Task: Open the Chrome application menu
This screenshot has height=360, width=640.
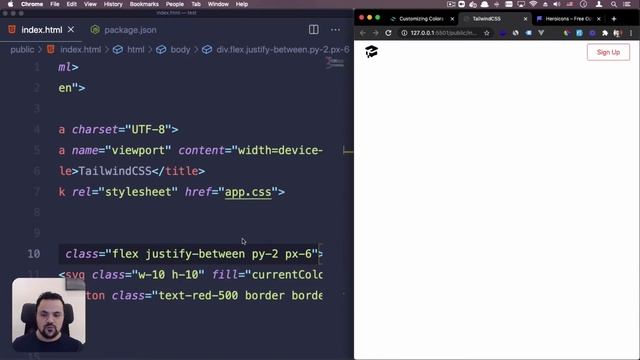Action: pyautogui.click(x=32, y=4)
